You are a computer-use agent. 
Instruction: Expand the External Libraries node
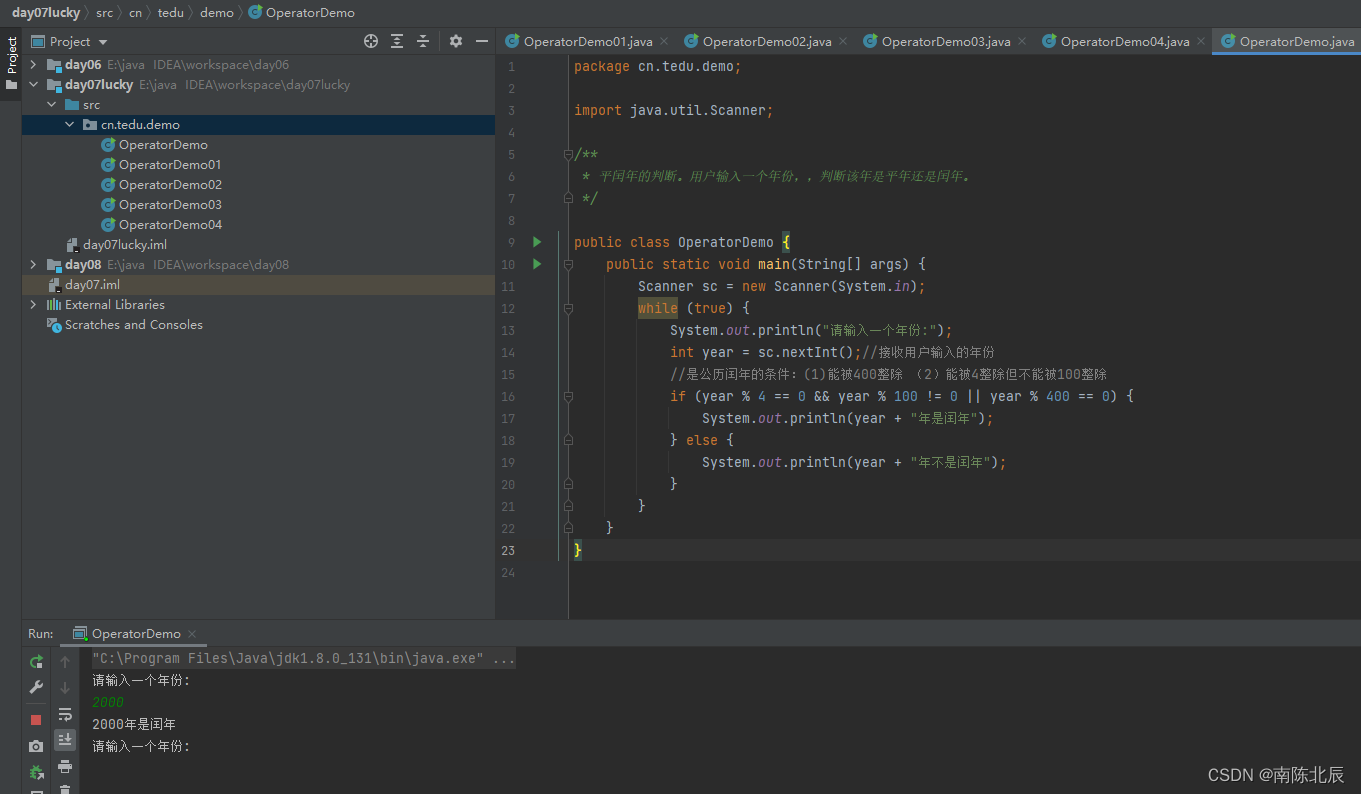pos(33,305)
